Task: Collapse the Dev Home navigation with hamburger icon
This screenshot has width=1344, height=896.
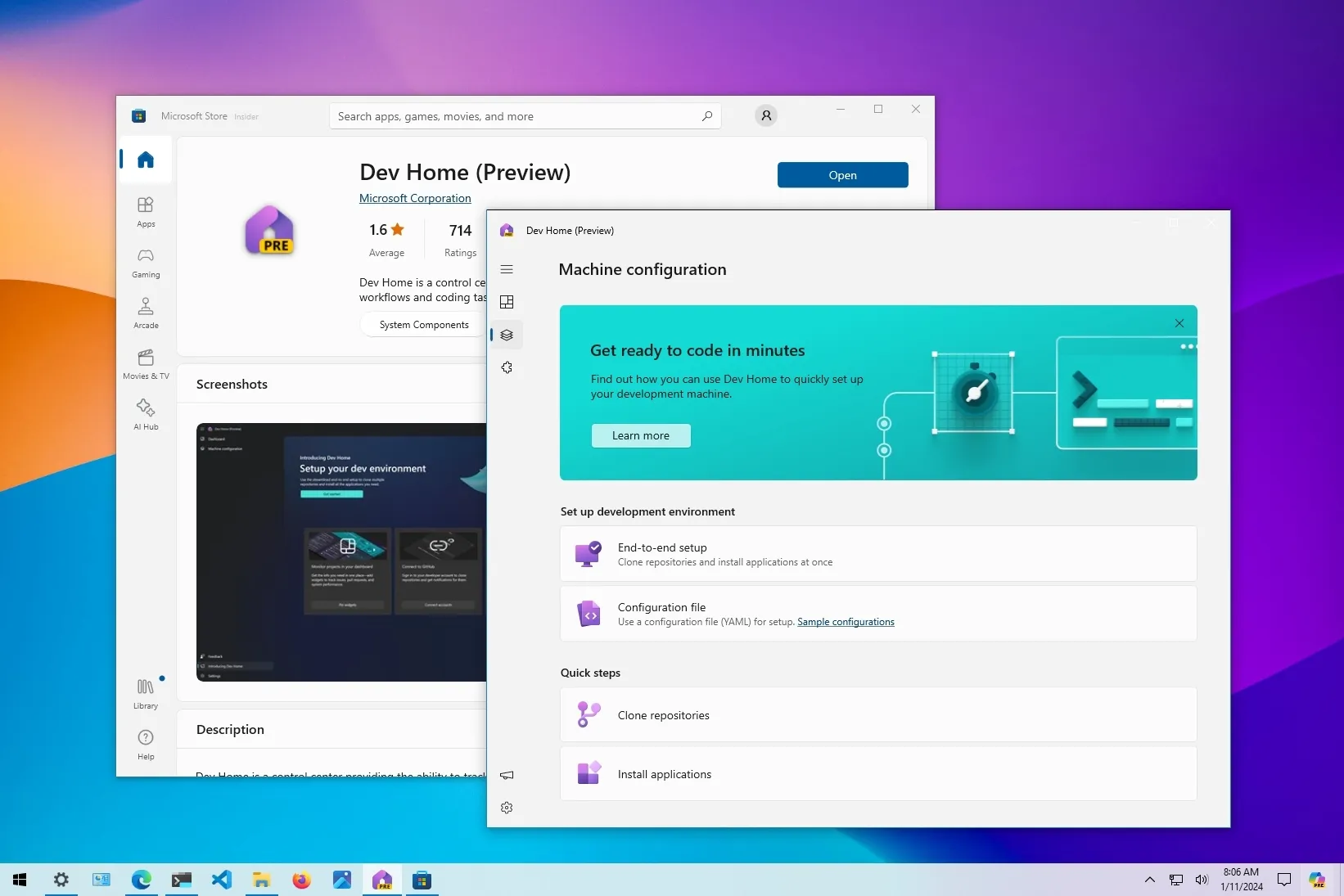Action: [507, 269]
